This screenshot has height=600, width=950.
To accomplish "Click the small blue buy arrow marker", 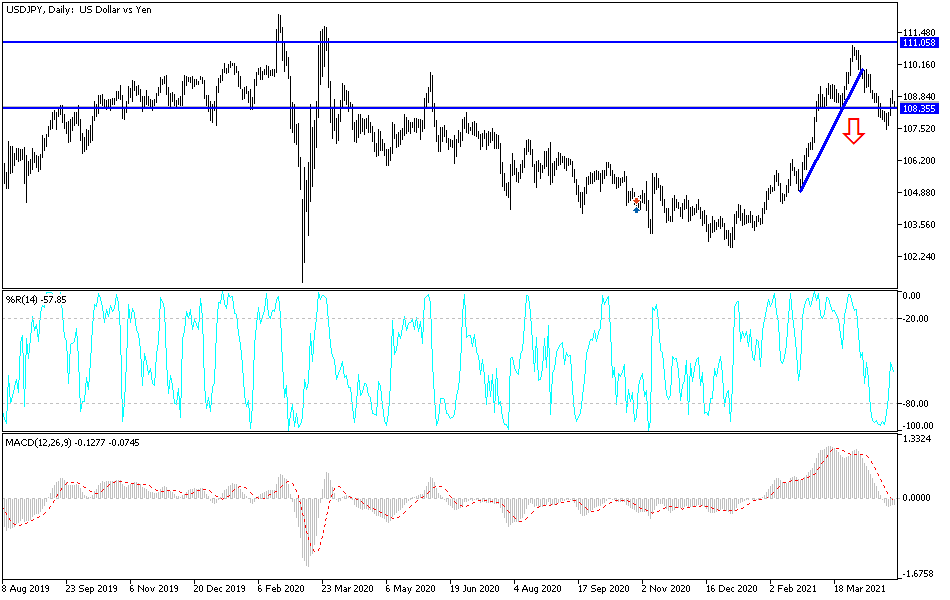I will [636, 210].
